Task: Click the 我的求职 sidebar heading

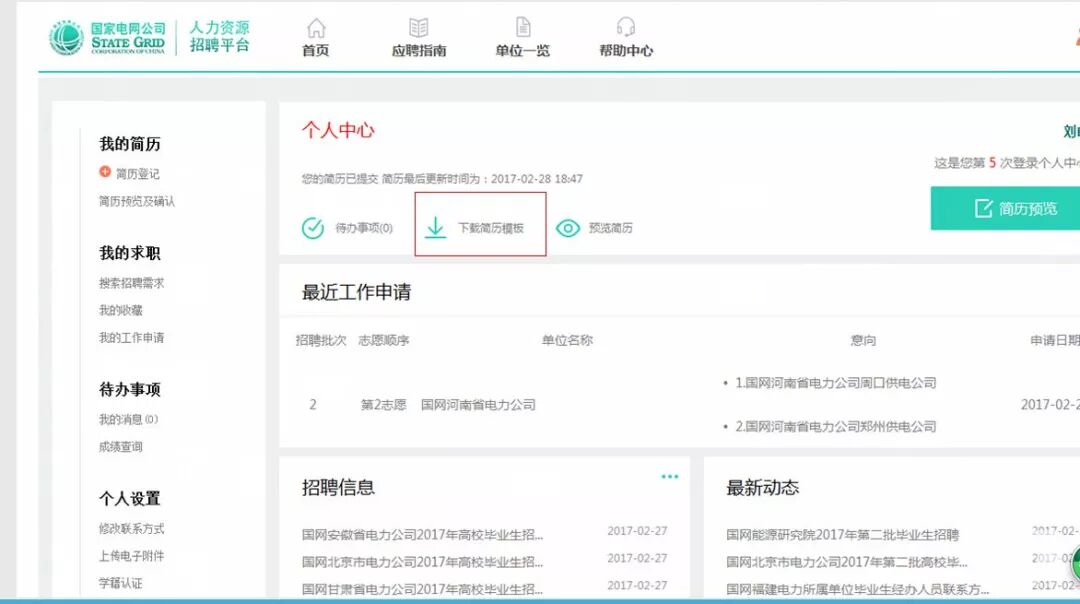Action: click(129, 253)
